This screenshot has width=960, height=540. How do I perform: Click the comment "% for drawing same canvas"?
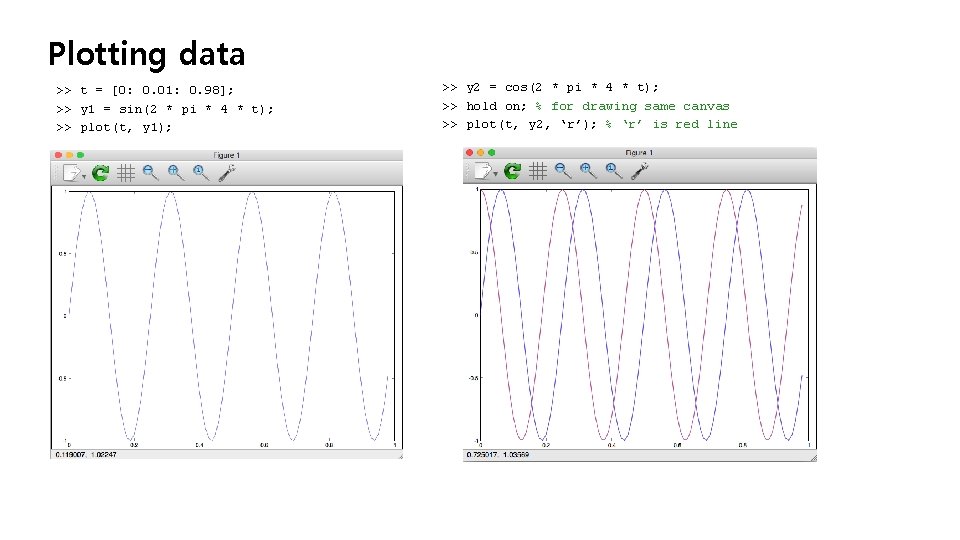pyautogui.click(x=632, y=106)
